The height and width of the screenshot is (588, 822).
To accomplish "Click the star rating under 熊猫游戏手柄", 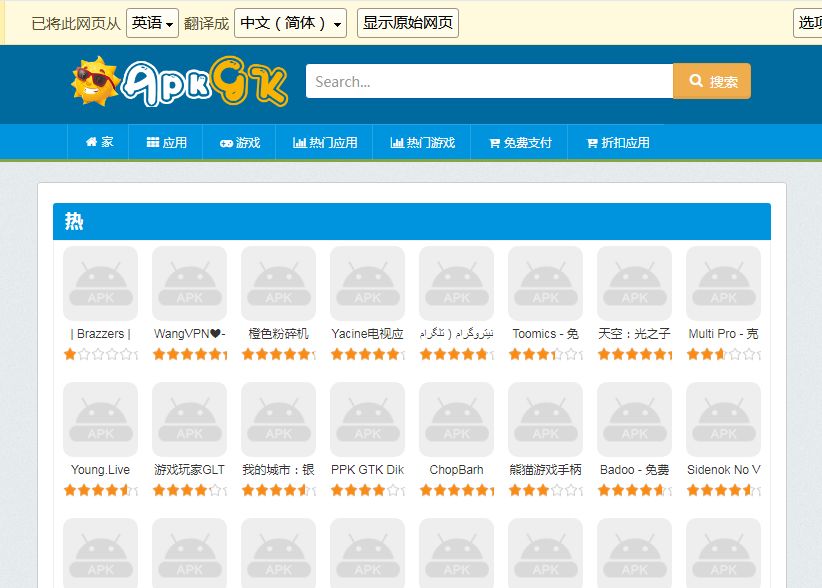I will 545,491.
